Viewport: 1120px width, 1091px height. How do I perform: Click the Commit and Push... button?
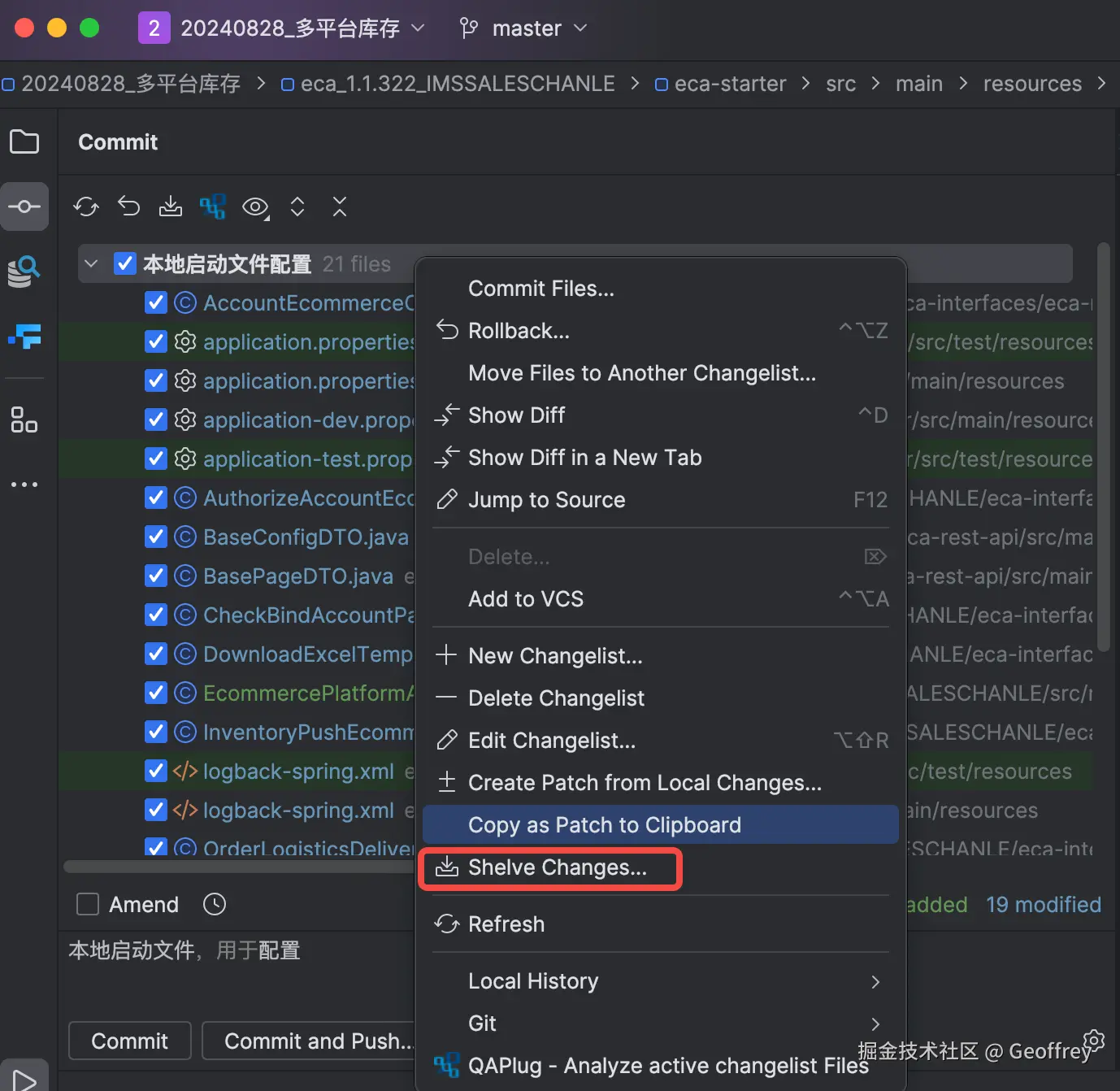click(309, 1041)
